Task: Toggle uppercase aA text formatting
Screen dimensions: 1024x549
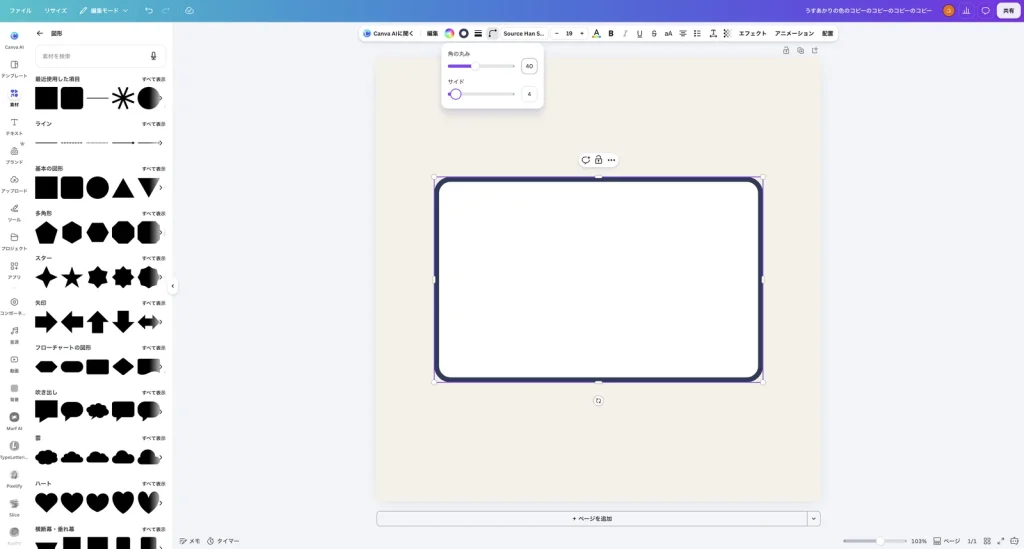Action: [x=668, y=33]
